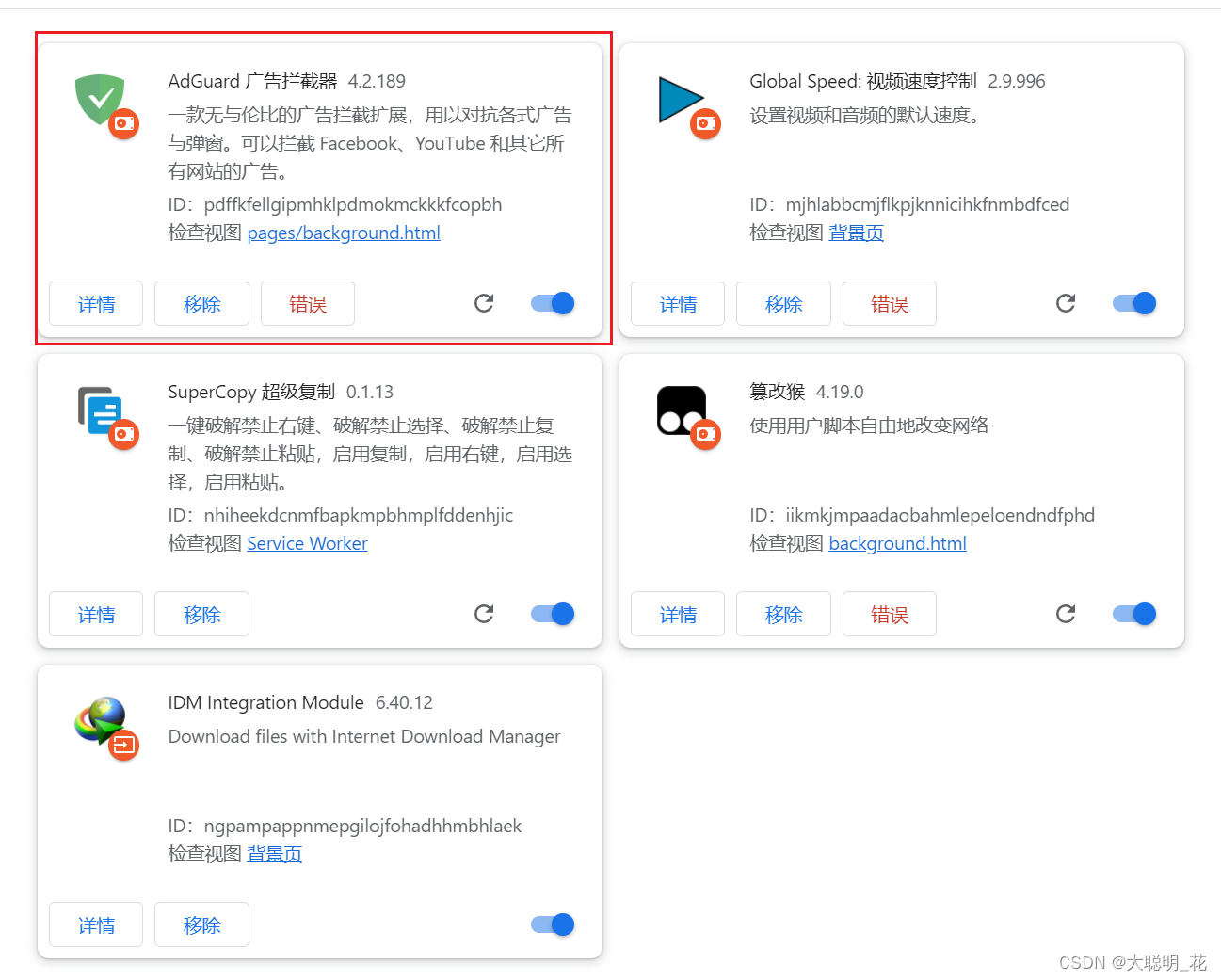Click the Tampermonkey (篡改猴) black icon
Screen dimensions: 1221x980
pyautogui.click(x=682, y=410)
